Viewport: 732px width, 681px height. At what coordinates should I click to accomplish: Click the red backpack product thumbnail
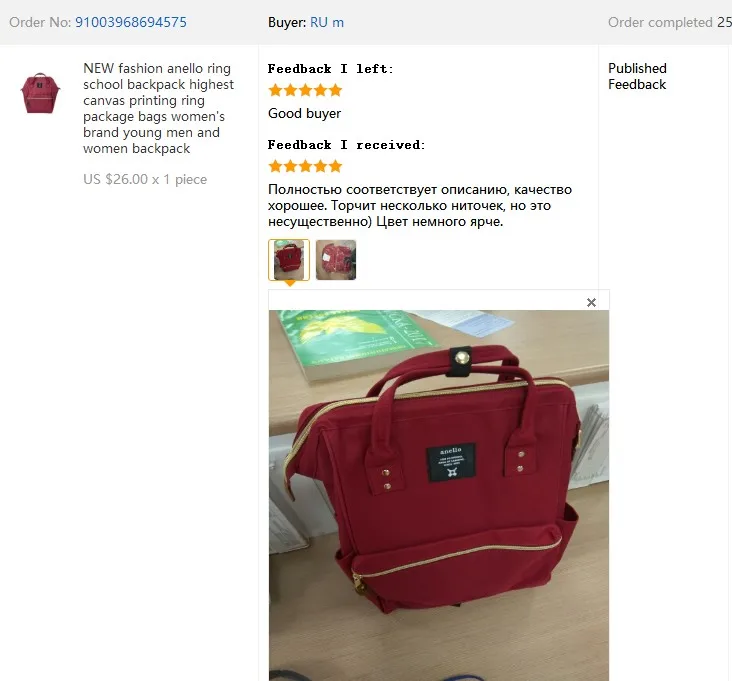tap(40, 93)
